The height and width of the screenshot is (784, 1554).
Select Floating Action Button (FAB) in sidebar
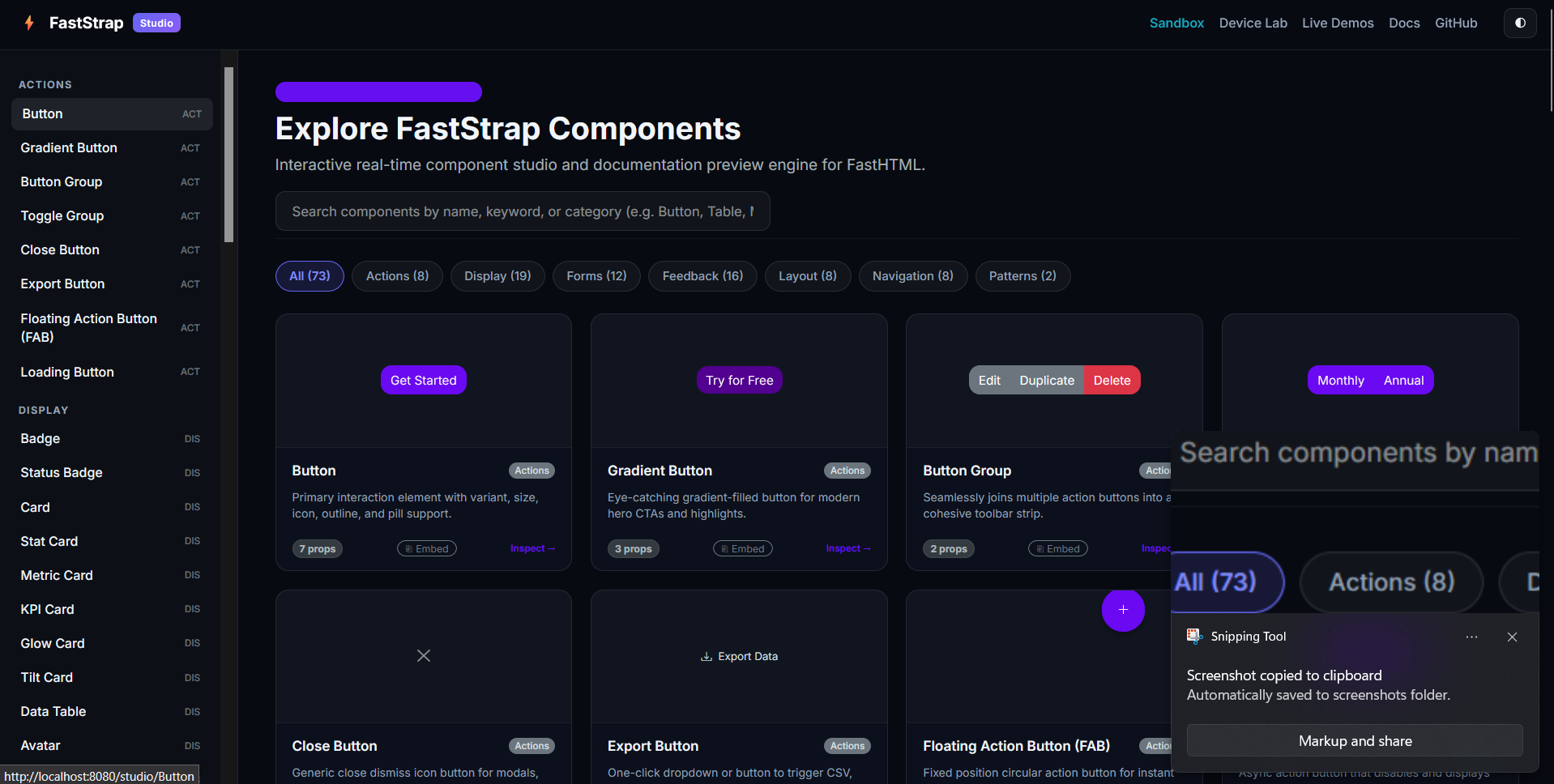(x=112, y=328)
